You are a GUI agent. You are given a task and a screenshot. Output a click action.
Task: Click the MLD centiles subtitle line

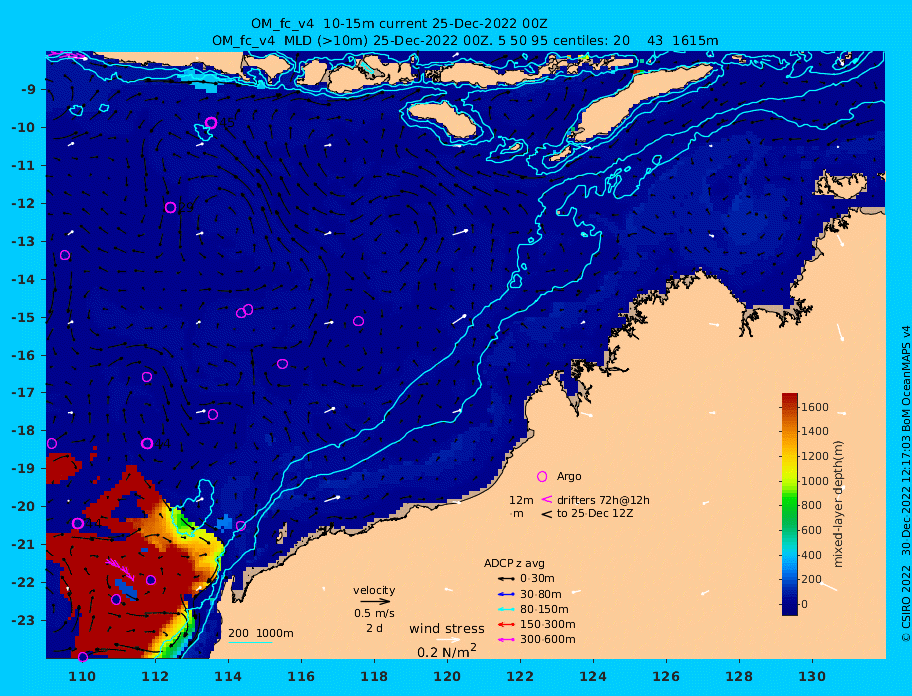tap(465, 41)
